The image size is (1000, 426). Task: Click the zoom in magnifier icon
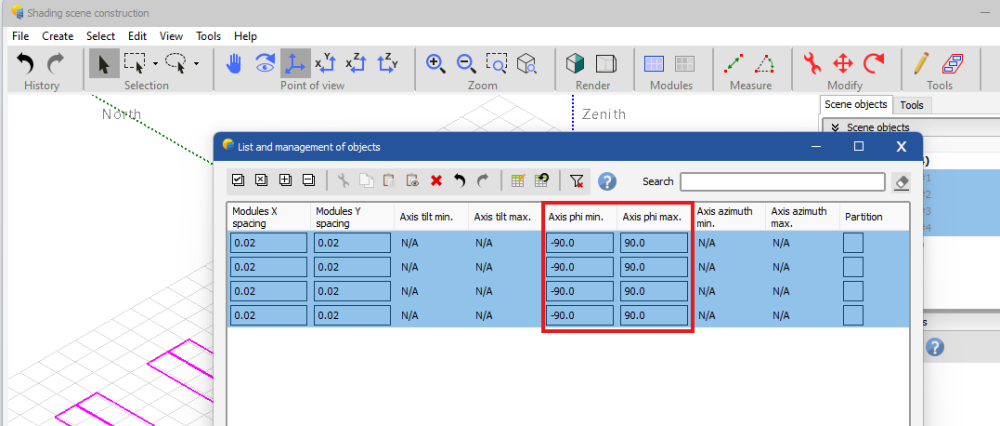tap(435, 64)
